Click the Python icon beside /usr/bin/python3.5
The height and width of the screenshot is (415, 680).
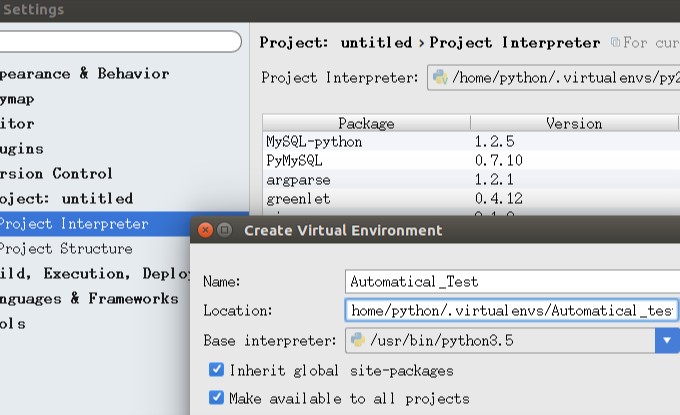358,340
